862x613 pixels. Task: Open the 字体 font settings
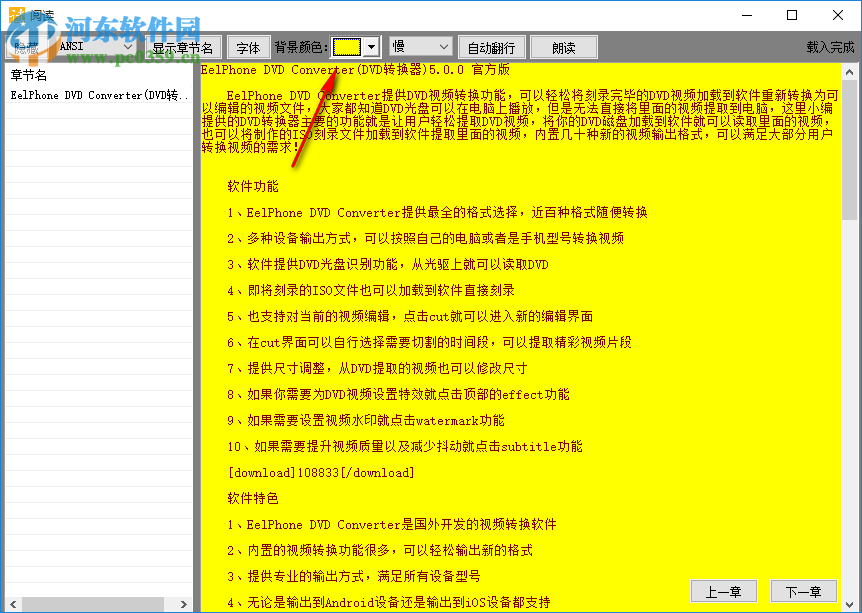(248, 48)
